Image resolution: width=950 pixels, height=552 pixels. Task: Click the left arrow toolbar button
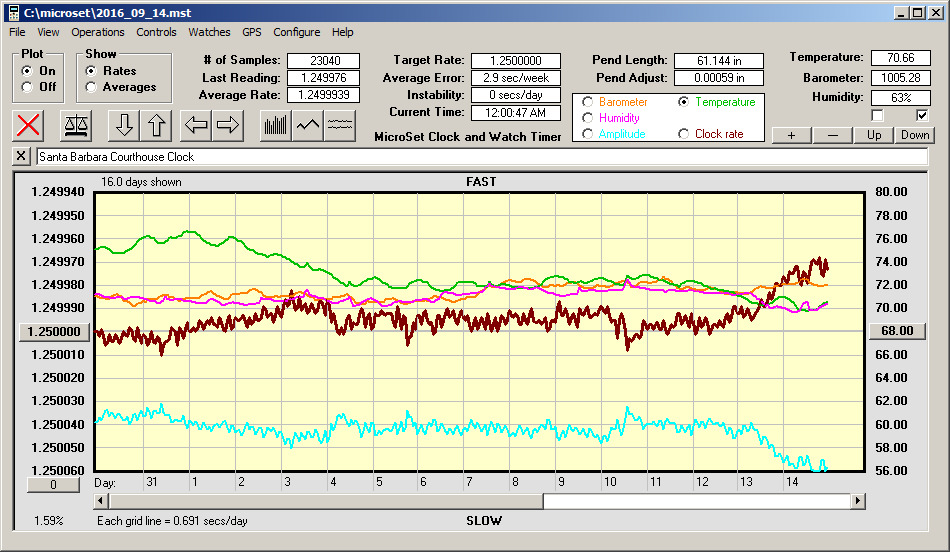(196, 125)
